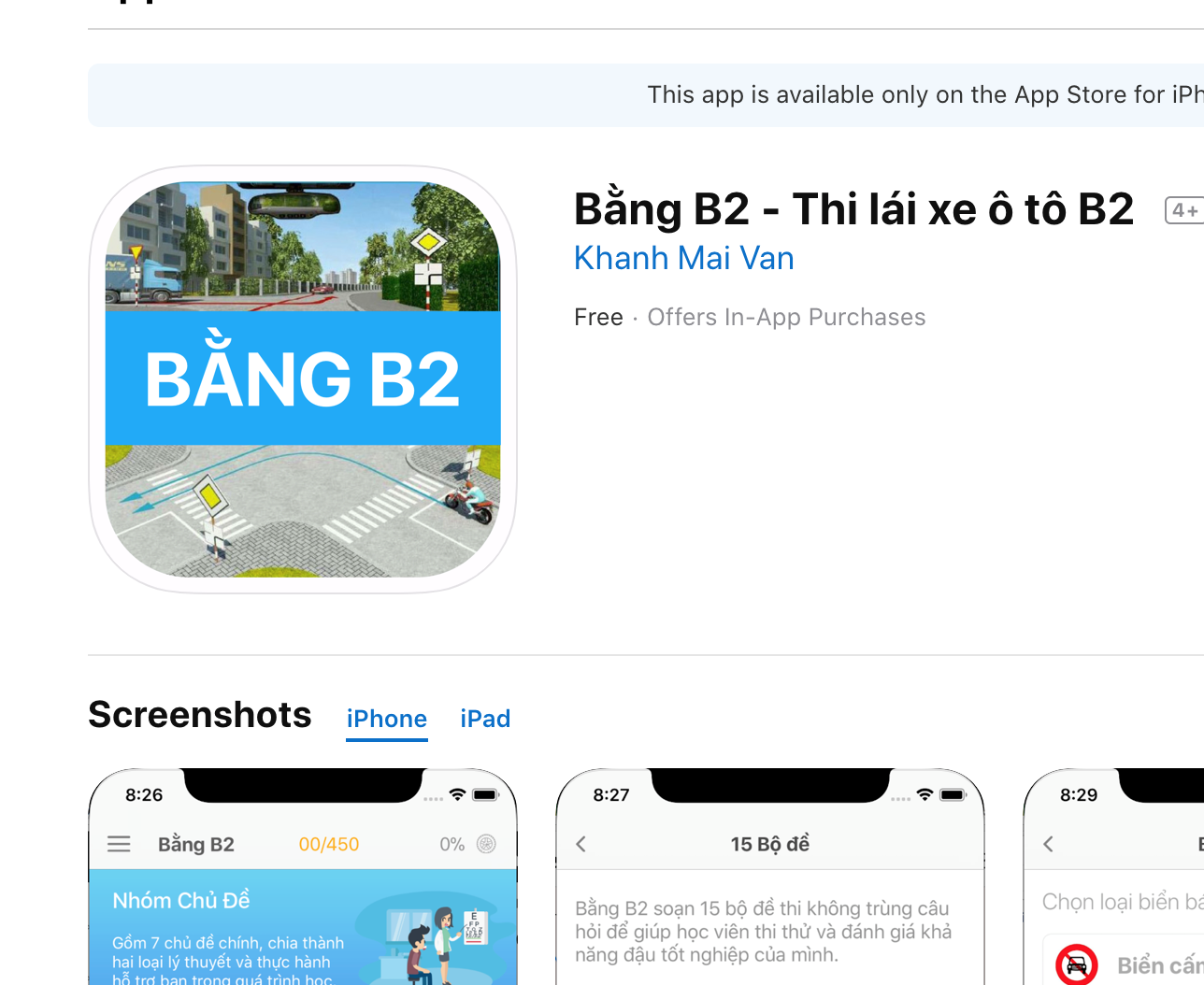Click the Wi-Fi icon in the first screenshot
This screenshot has width=1204, height=985.
457,794
